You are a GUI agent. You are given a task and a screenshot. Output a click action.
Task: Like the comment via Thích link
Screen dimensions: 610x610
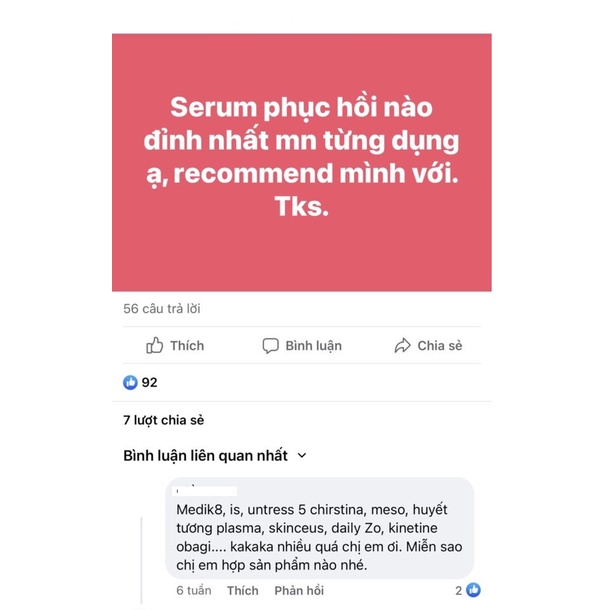243,591
